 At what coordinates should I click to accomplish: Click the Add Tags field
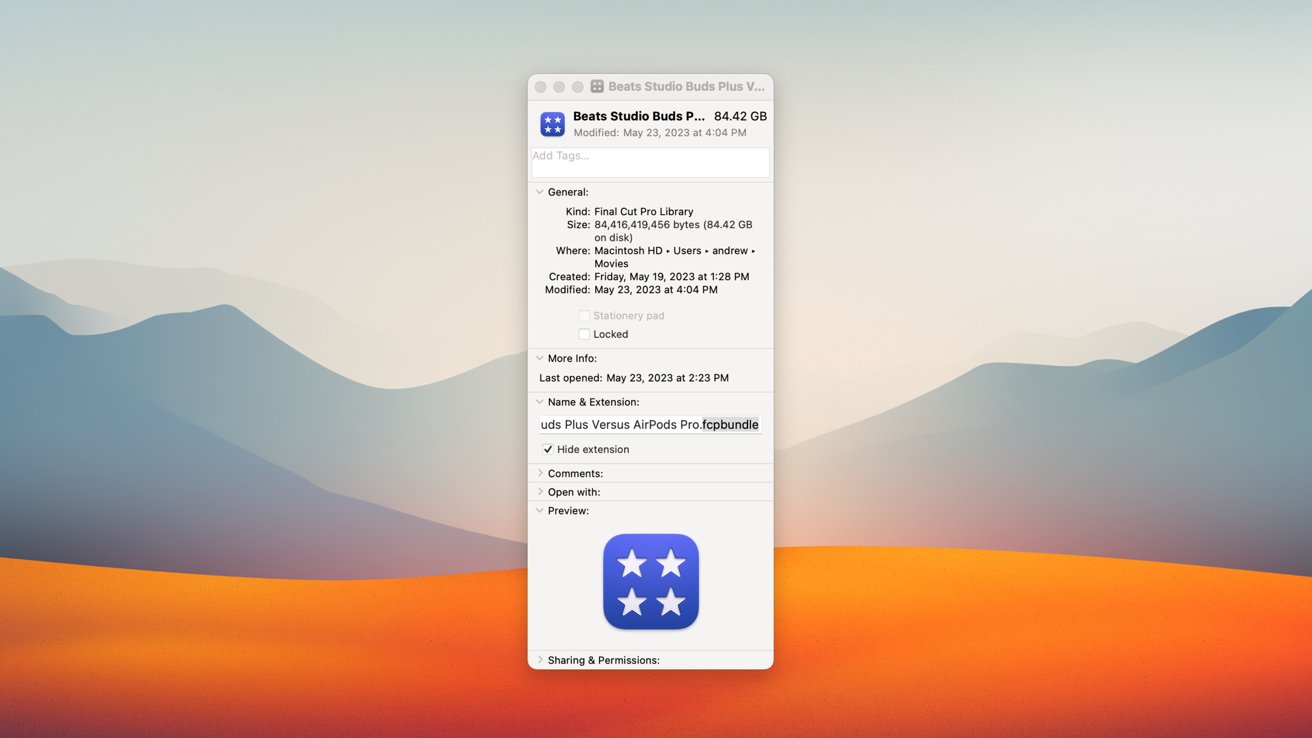click(x=650, y=162)
